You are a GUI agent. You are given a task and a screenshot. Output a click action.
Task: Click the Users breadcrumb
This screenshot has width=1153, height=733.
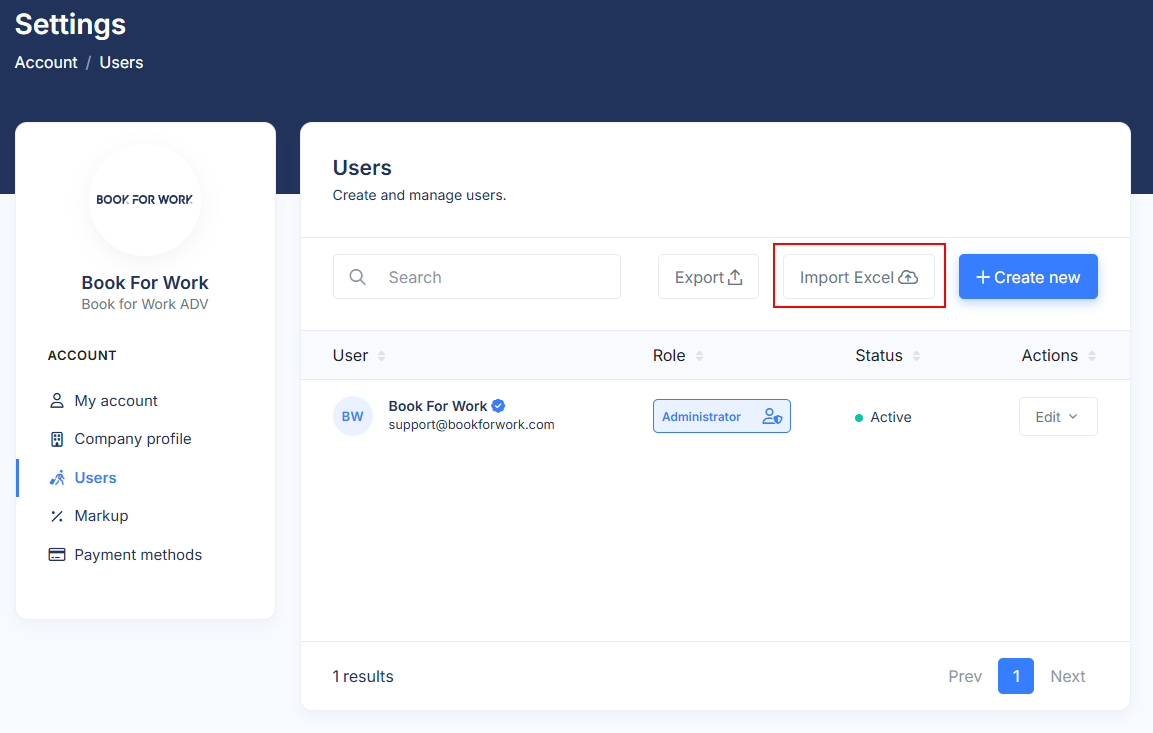point(121,62)
